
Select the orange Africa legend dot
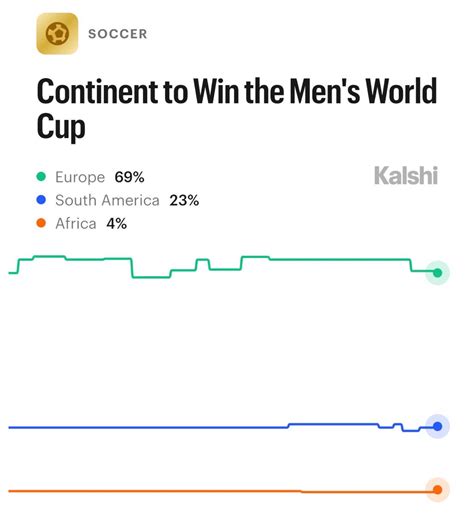click(x=41, y=223)
